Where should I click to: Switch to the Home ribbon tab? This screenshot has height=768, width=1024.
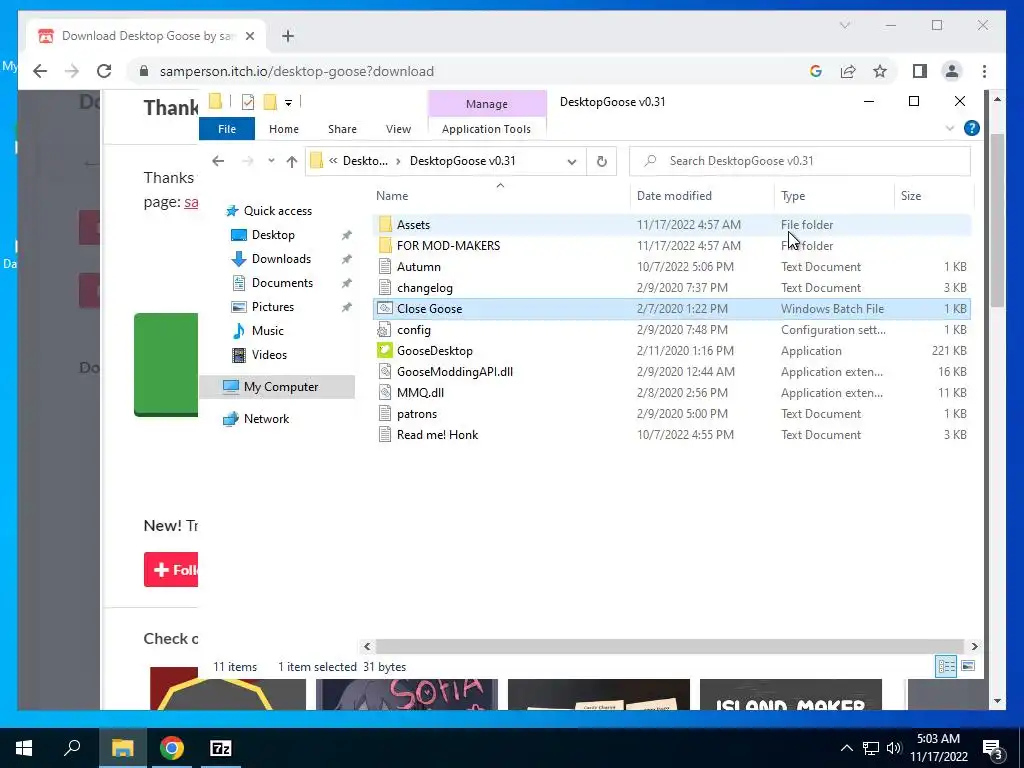coord(283,129)
